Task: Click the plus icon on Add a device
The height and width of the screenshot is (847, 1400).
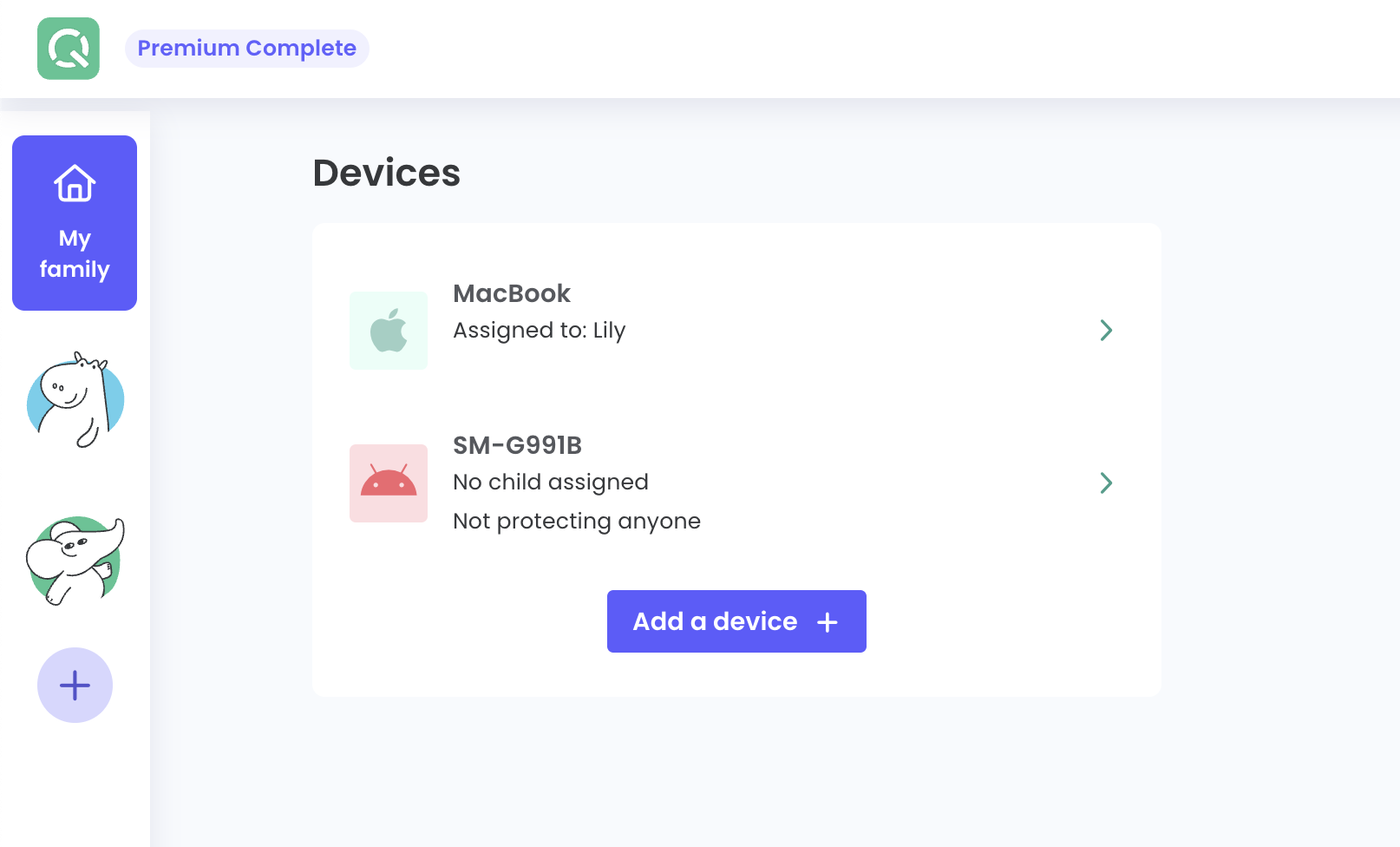Action: 828,622
